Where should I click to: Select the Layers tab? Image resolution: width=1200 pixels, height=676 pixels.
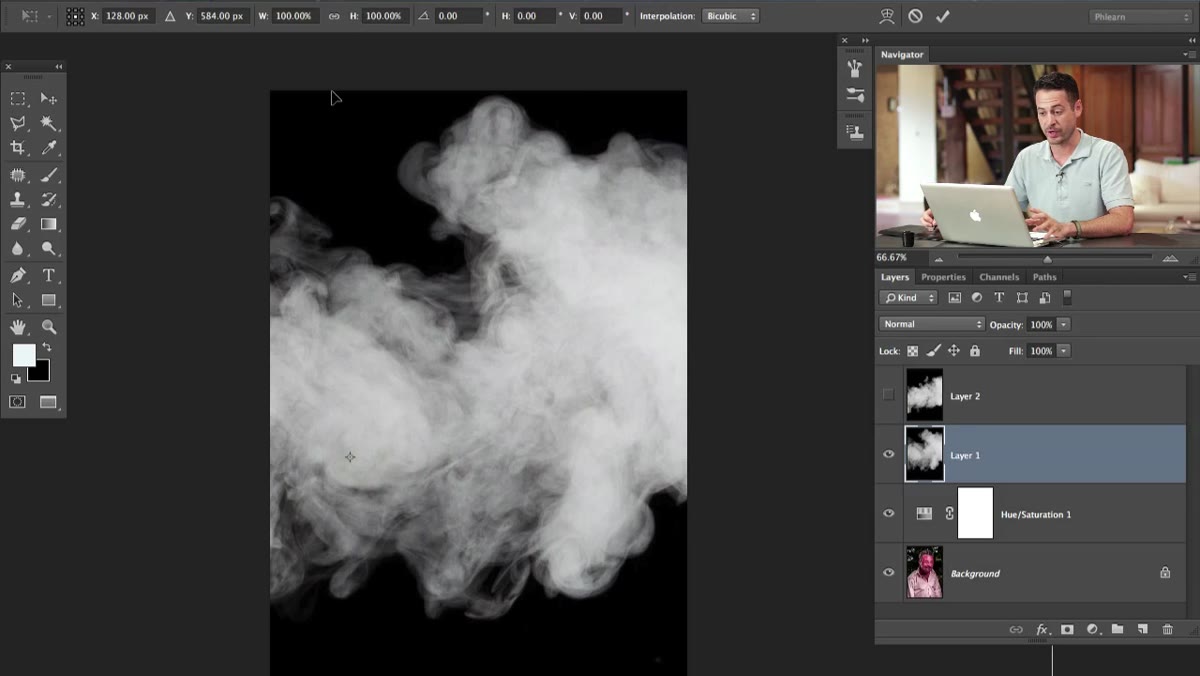[895, 277]
